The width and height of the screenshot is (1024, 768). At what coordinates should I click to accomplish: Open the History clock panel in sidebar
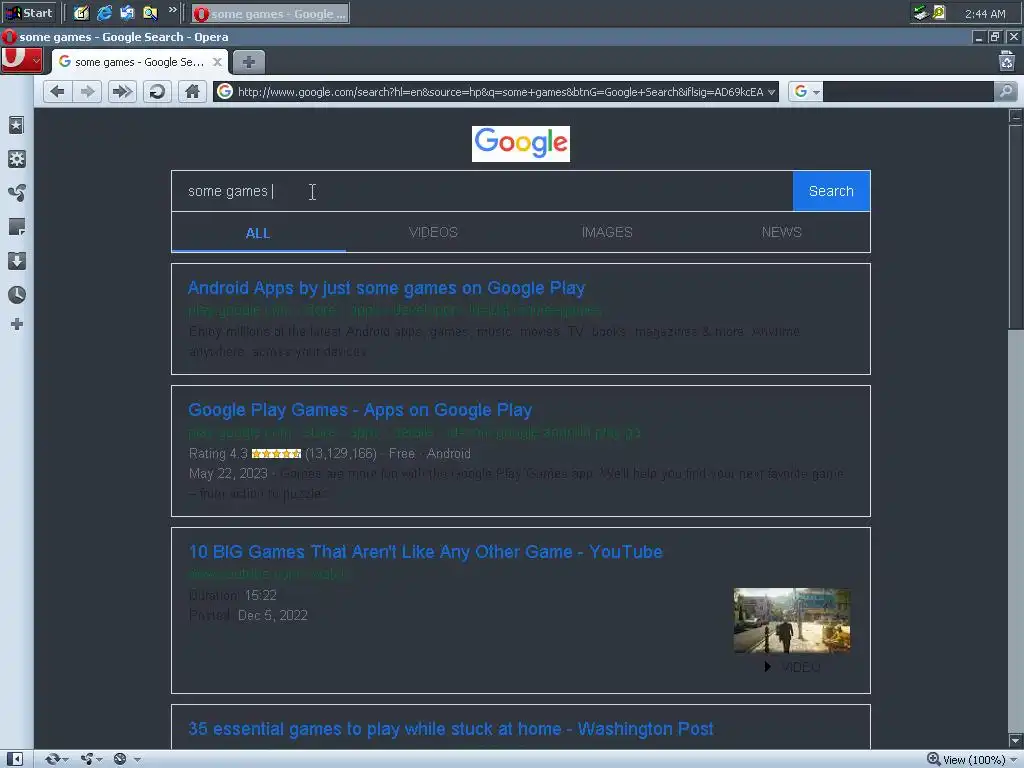tap(17, 295)
